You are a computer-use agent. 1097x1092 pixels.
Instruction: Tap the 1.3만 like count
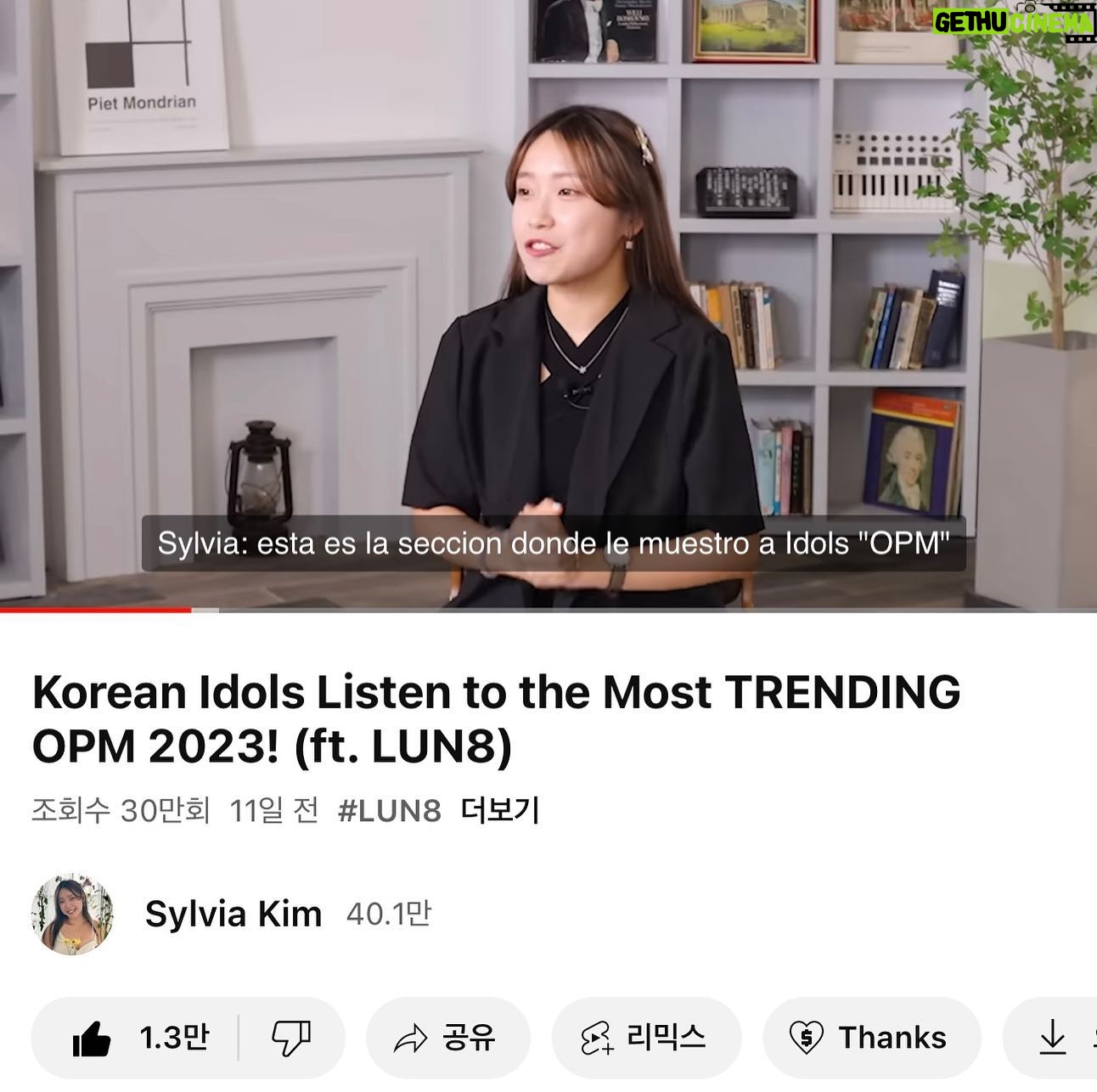(174, 1038)
